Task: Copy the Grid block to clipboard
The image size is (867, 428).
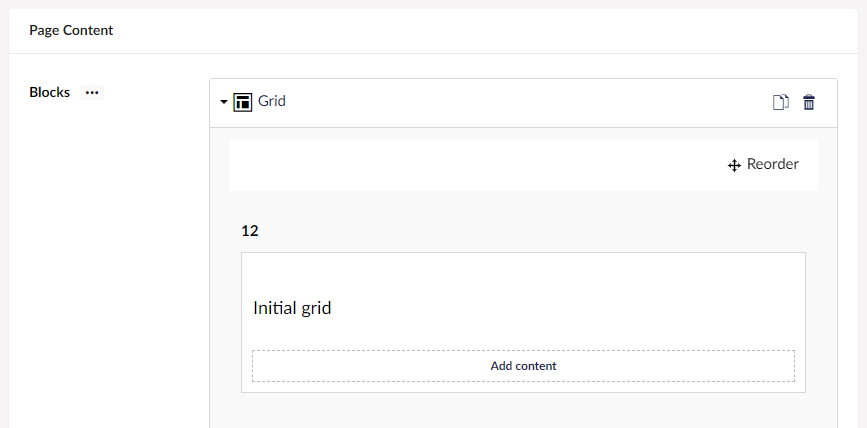Action: 780,102
